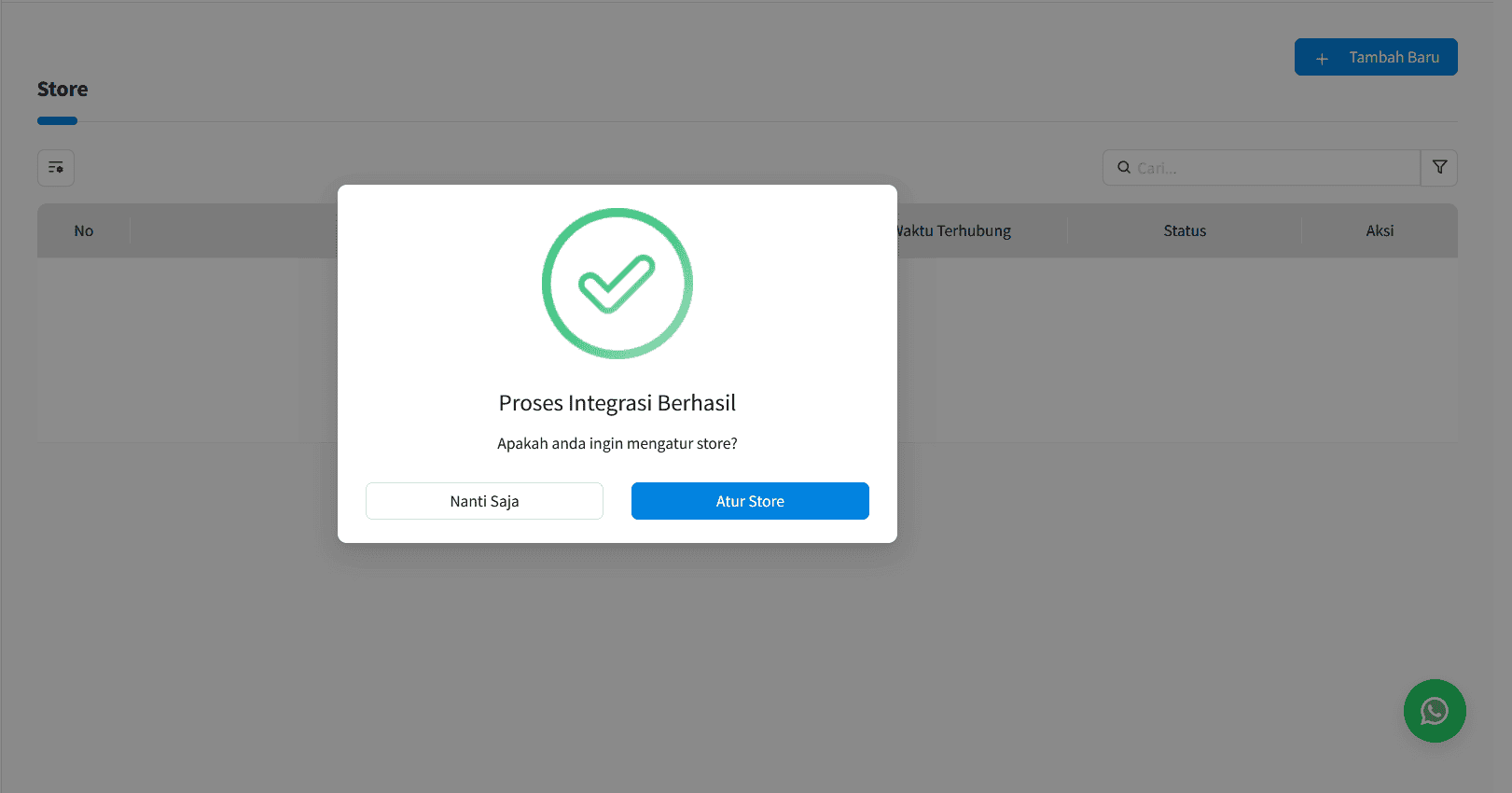Click the 'Apakah anda ingin mengatur store?' text

coord(617,444)
